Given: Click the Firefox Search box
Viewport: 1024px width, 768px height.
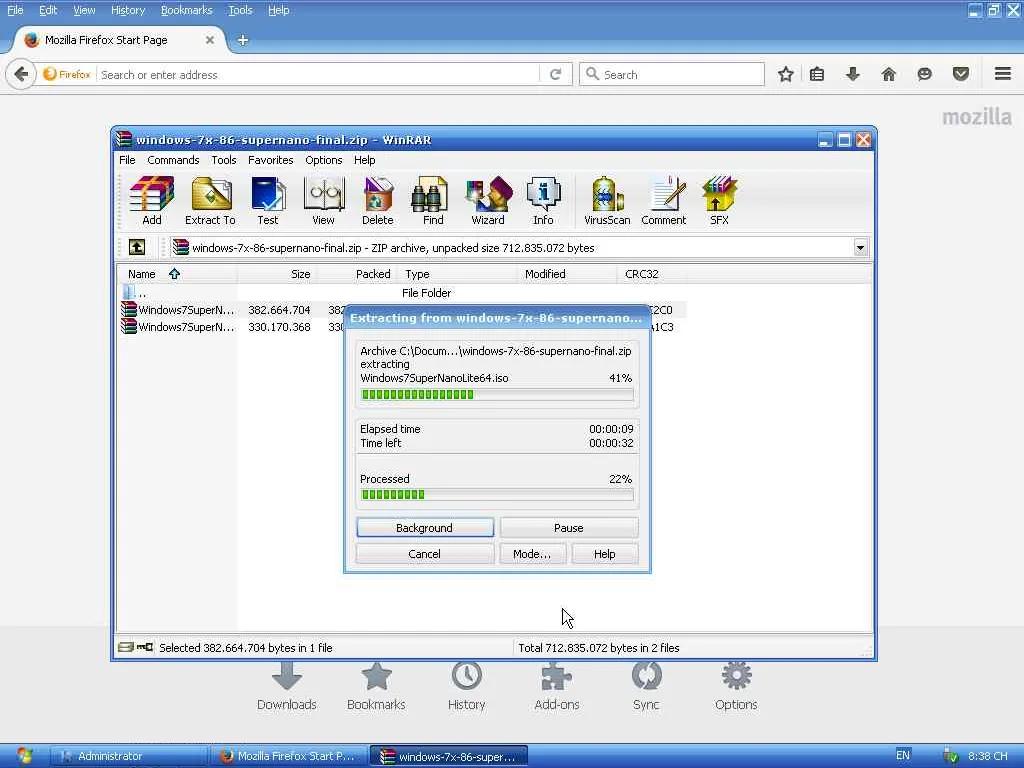Looking at the screenshot, I should [672, 74].
